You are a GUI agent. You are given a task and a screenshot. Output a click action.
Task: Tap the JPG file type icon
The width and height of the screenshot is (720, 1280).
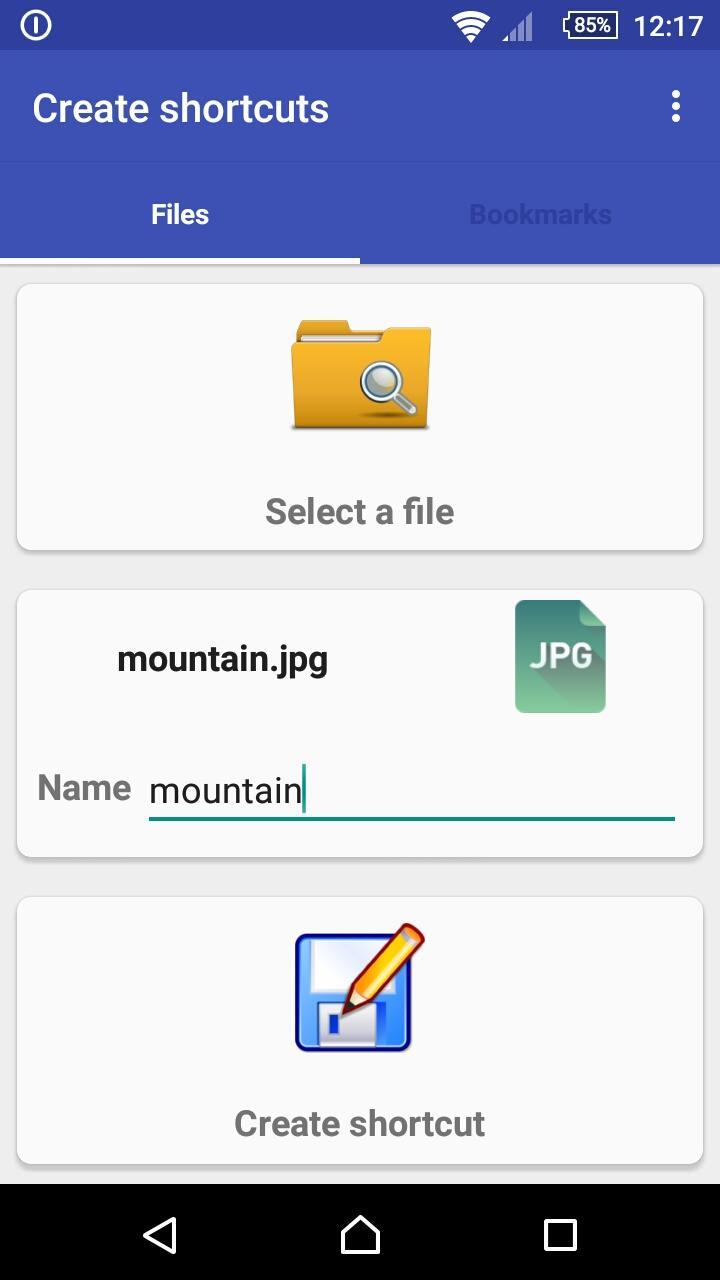point(560,656)
